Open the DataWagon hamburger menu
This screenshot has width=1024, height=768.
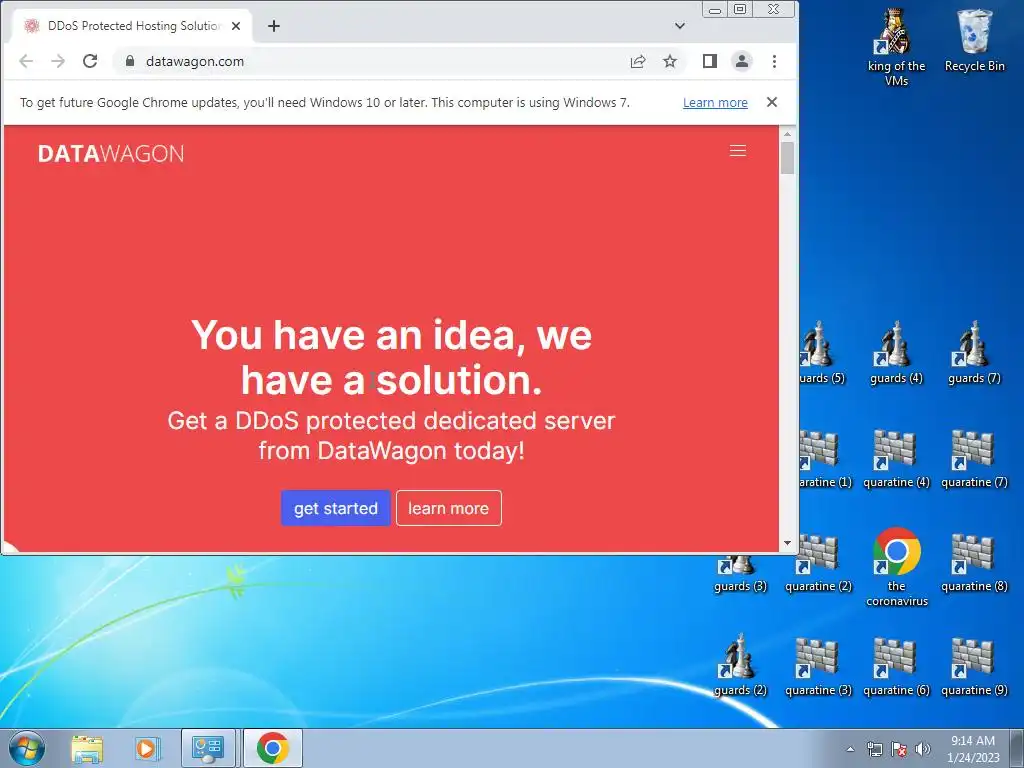[x=737, y=151]
